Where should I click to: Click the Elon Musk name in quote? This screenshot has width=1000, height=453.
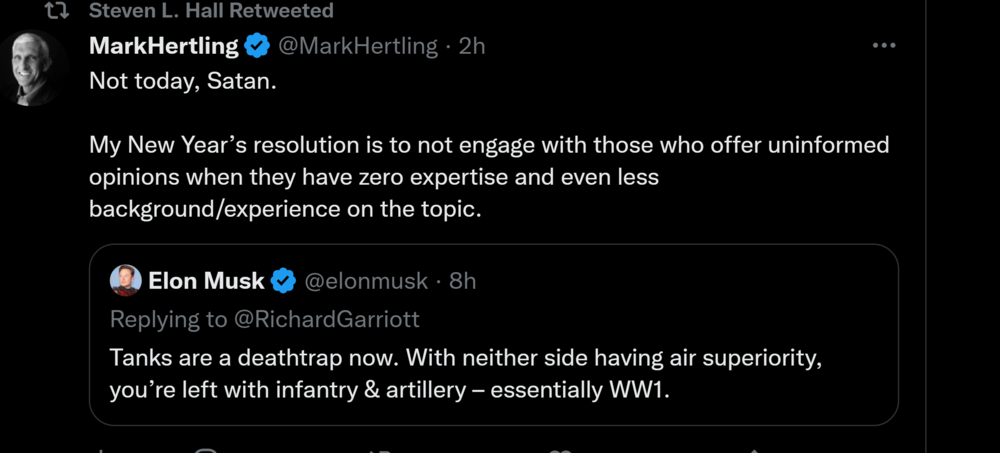206,281
